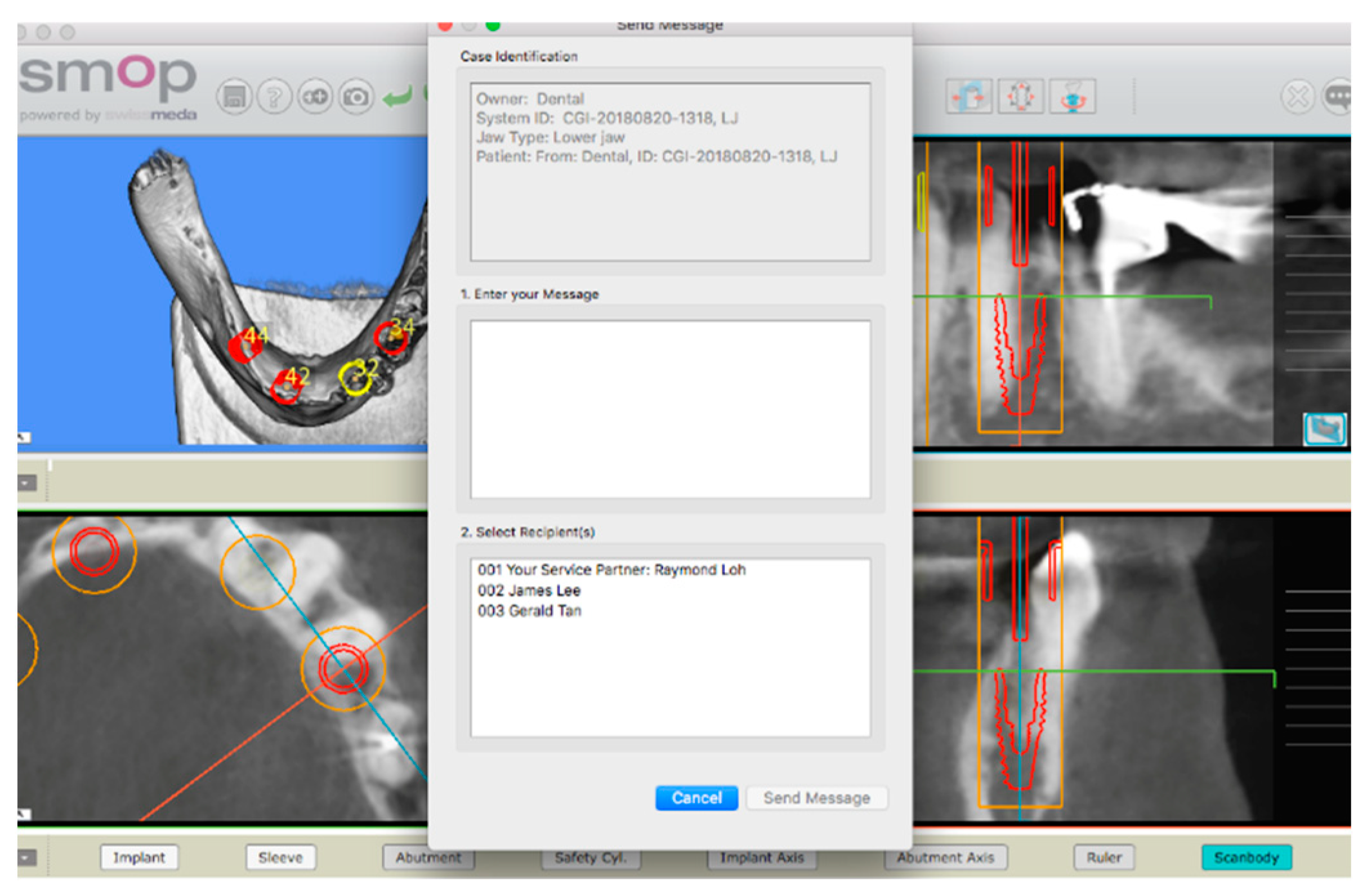
Task: Expand the dropdown arrow left of Implant button
Action: 26,857
